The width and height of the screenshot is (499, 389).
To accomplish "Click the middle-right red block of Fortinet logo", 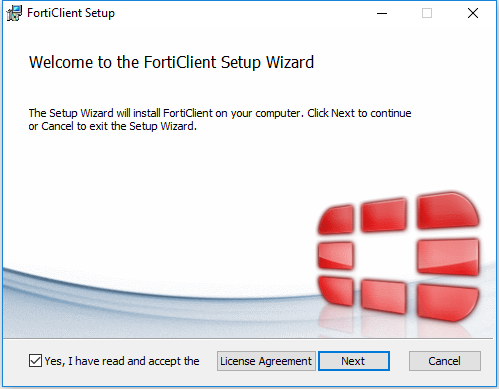I will click(x=448, y=257).
